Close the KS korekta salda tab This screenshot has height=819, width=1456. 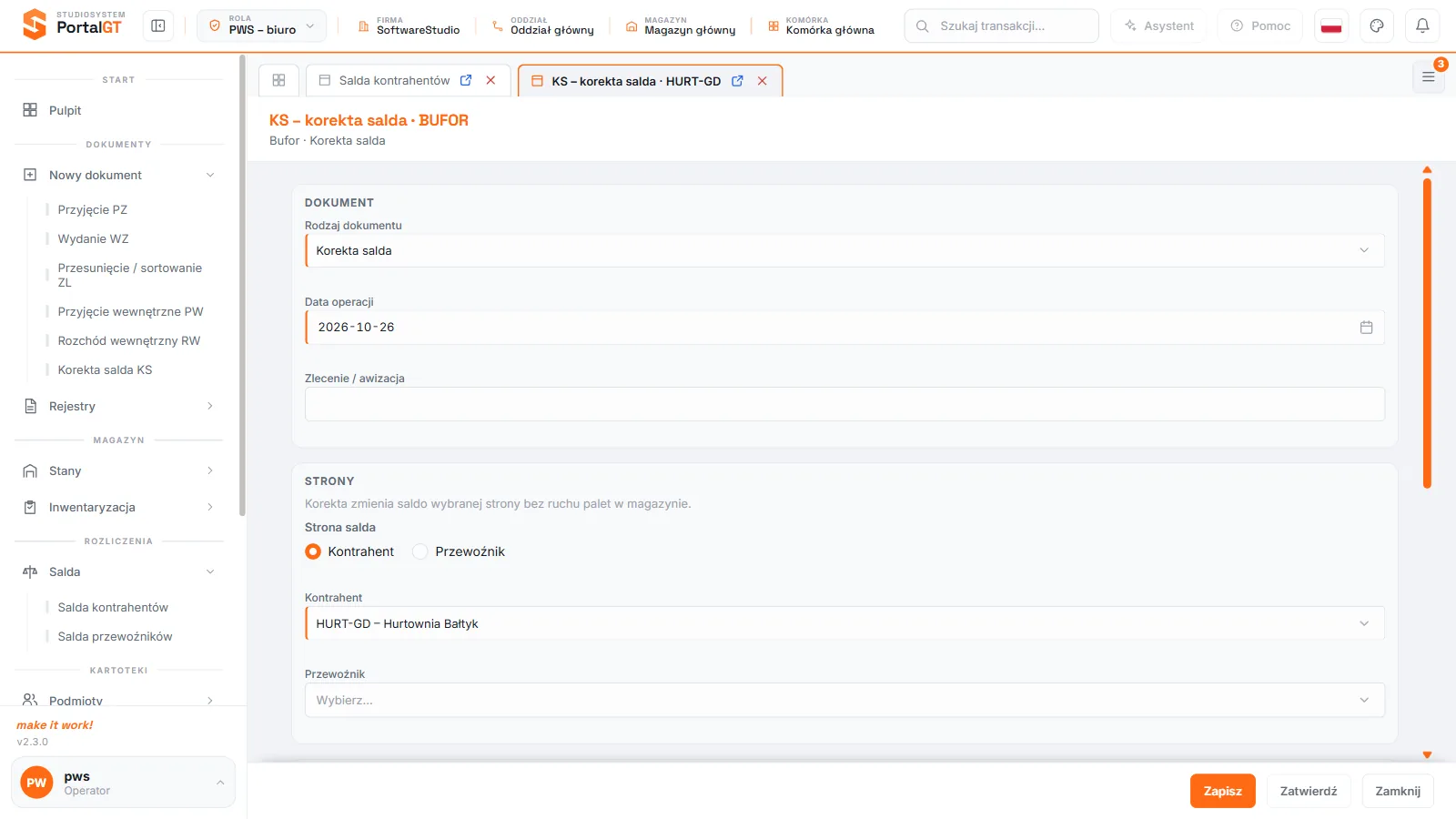(x=763, y=81)
